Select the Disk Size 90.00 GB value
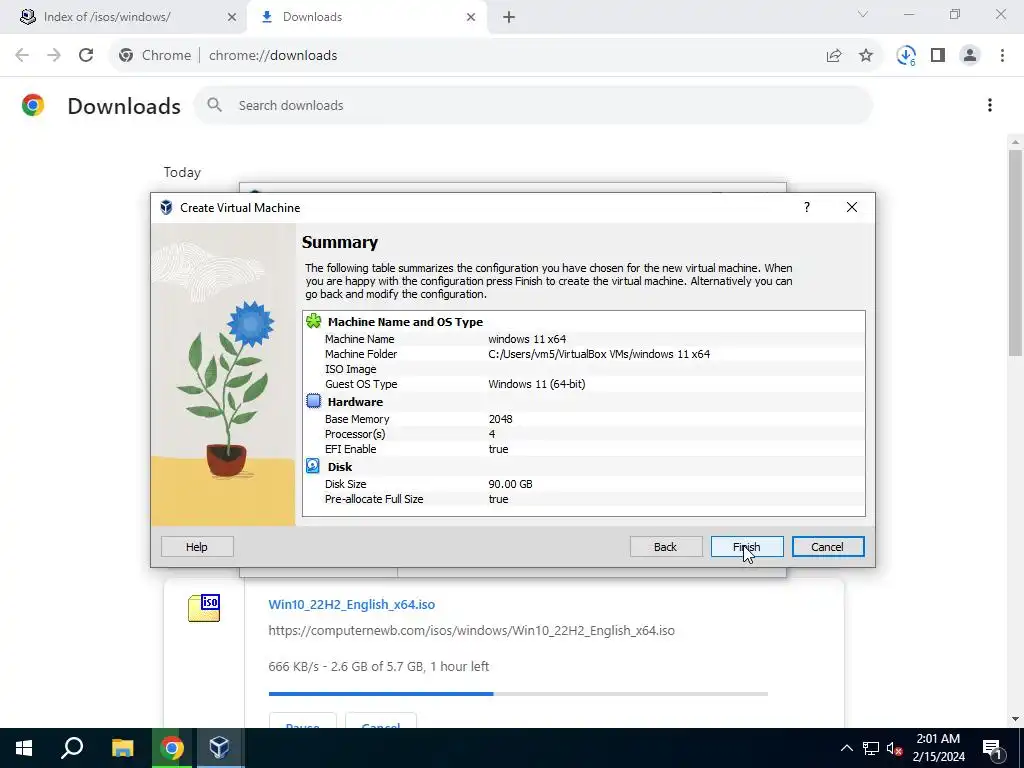 point(510,484)
